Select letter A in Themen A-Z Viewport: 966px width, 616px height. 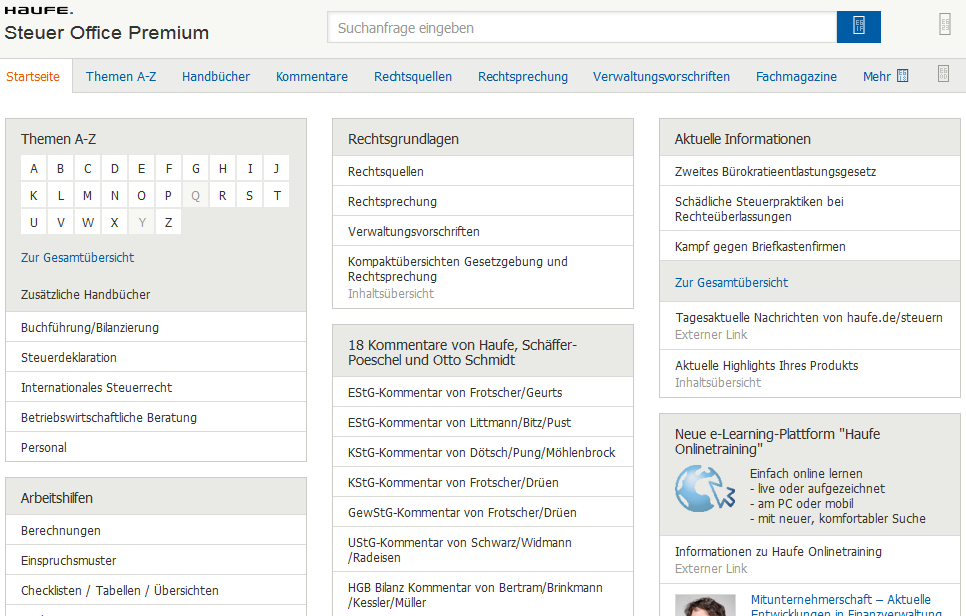34,168
